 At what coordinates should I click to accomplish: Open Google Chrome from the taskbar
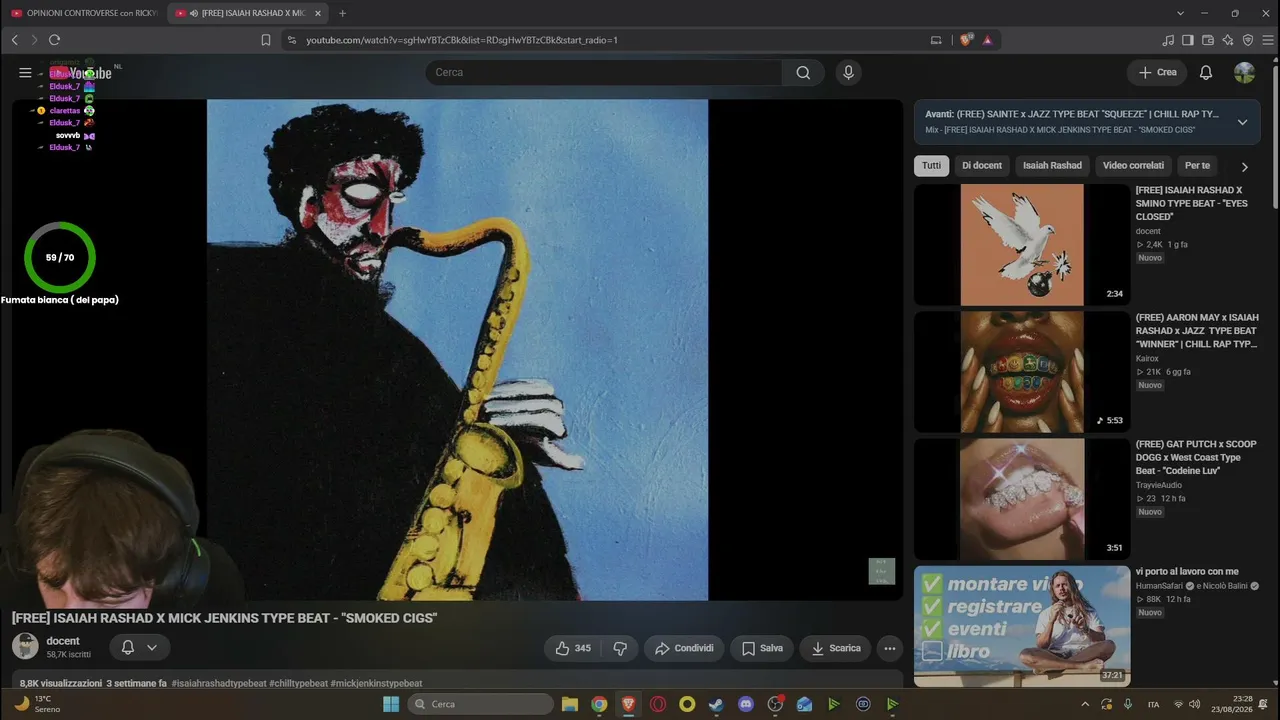(x=599, y=704)
